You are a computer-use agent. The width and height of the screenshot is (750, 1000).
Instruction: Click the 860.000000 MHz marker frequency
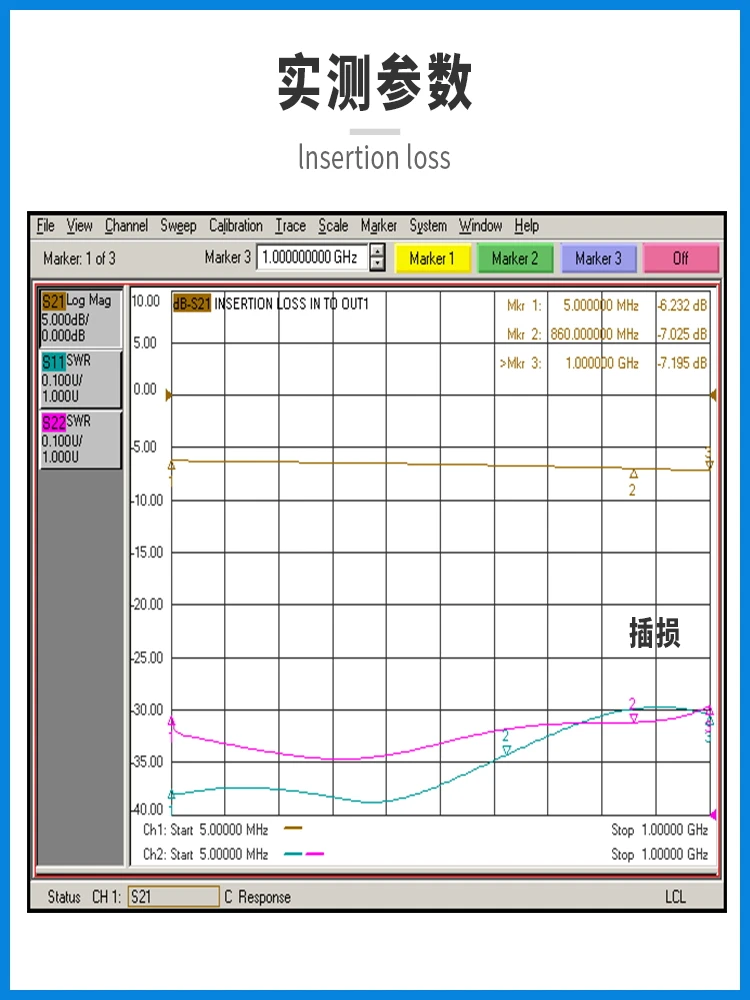click(x=594, y=334)
